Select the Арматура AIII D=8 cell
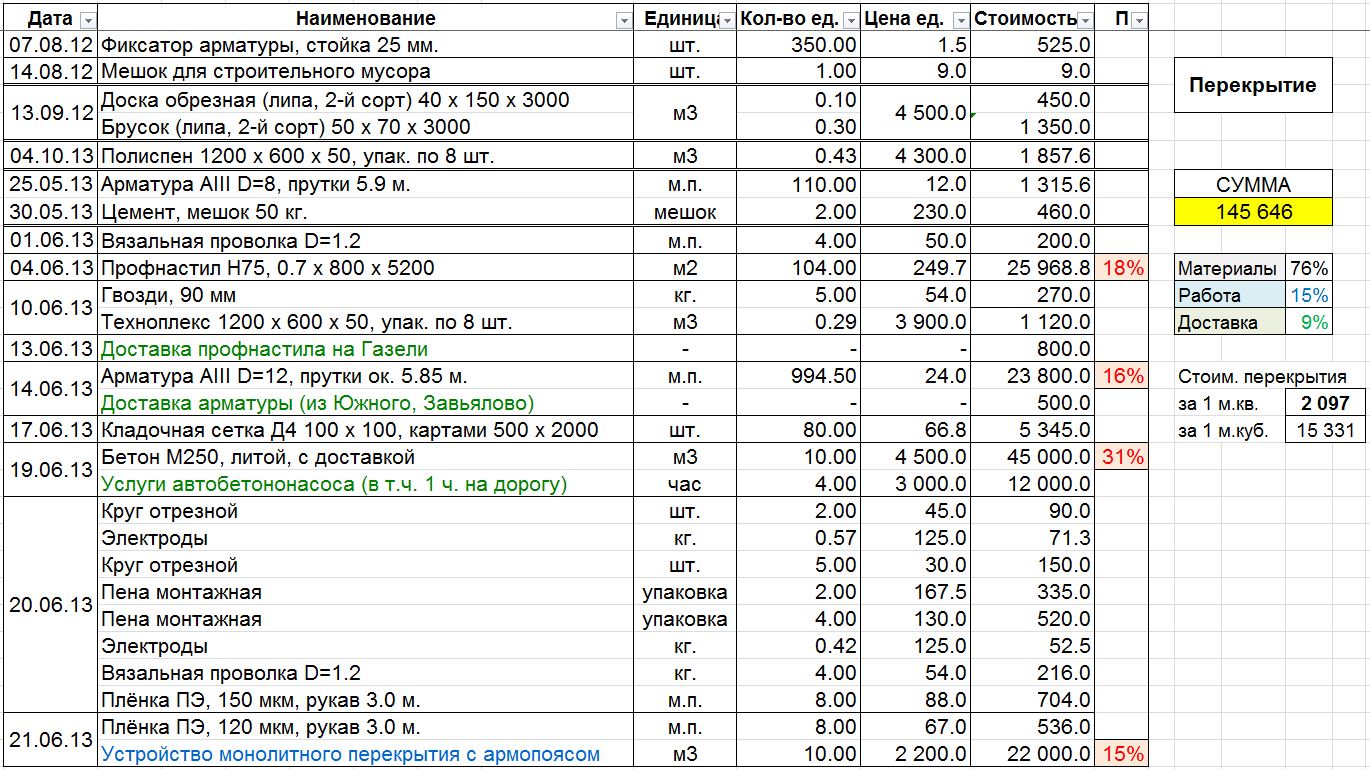The height and width of the screenshot is (769, 1370). click(366, 185)
